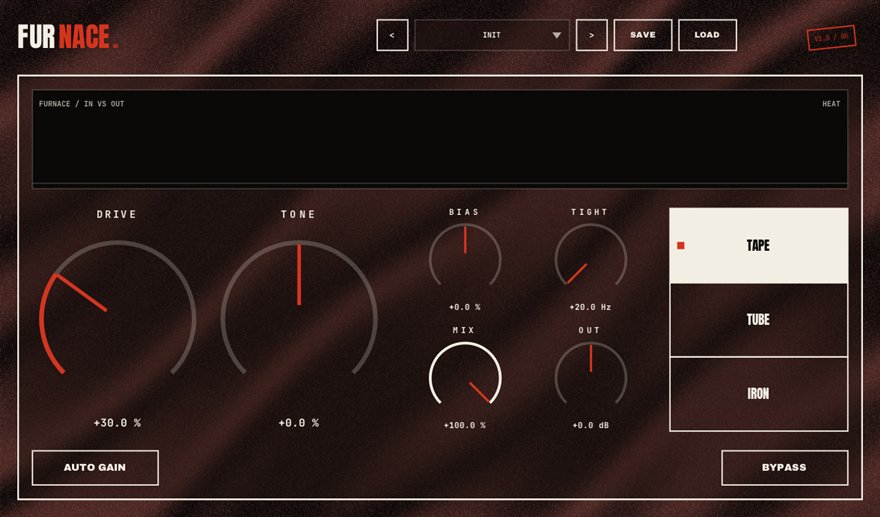Screen dimensions: 880x517
Task: Click the FURNACE / IN VS OUT display
Action: (440, 138)
